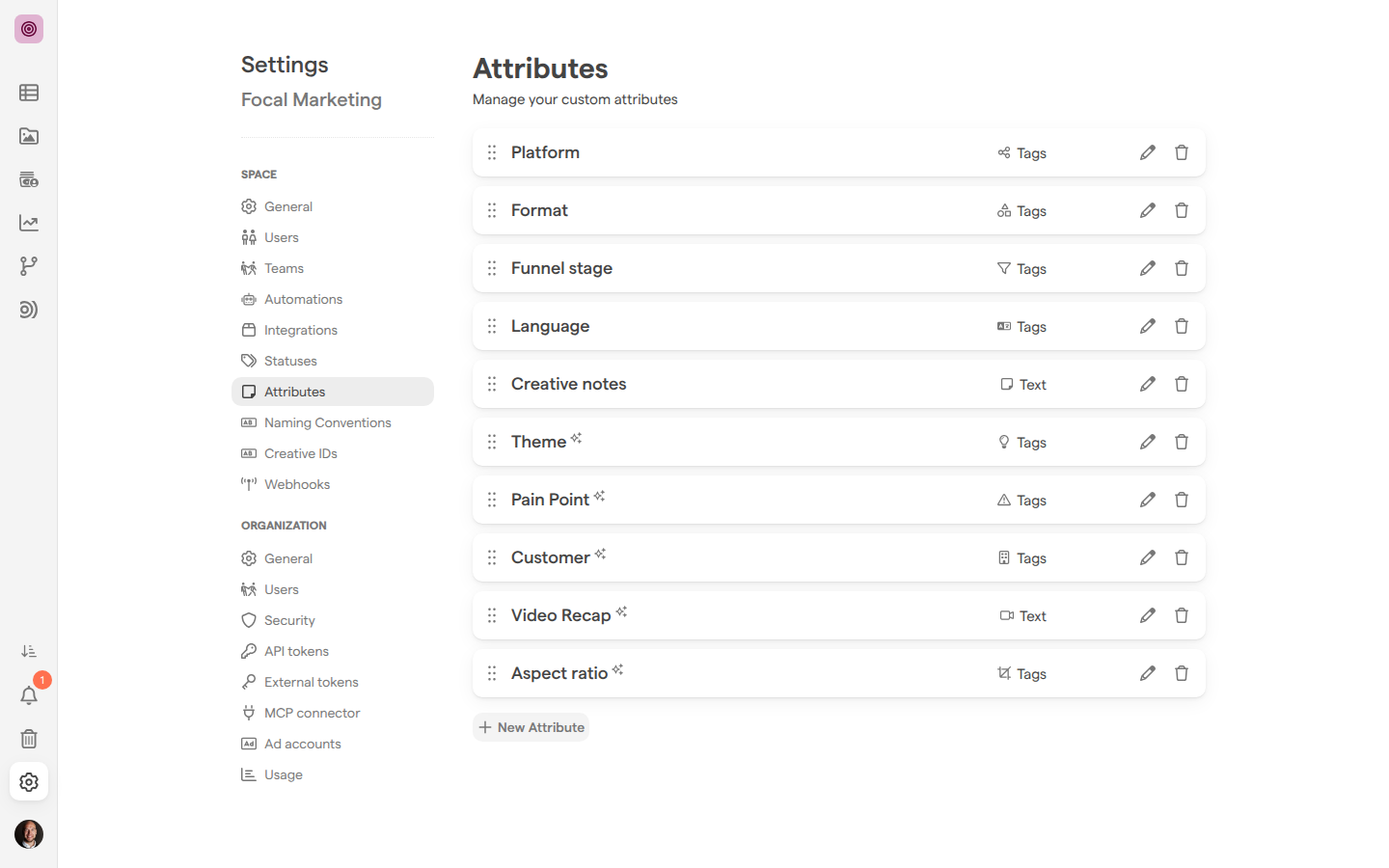Screen dimensions: 1389x868
Task: Edit the Creative notes attribute
Action: coord(1147,384)
